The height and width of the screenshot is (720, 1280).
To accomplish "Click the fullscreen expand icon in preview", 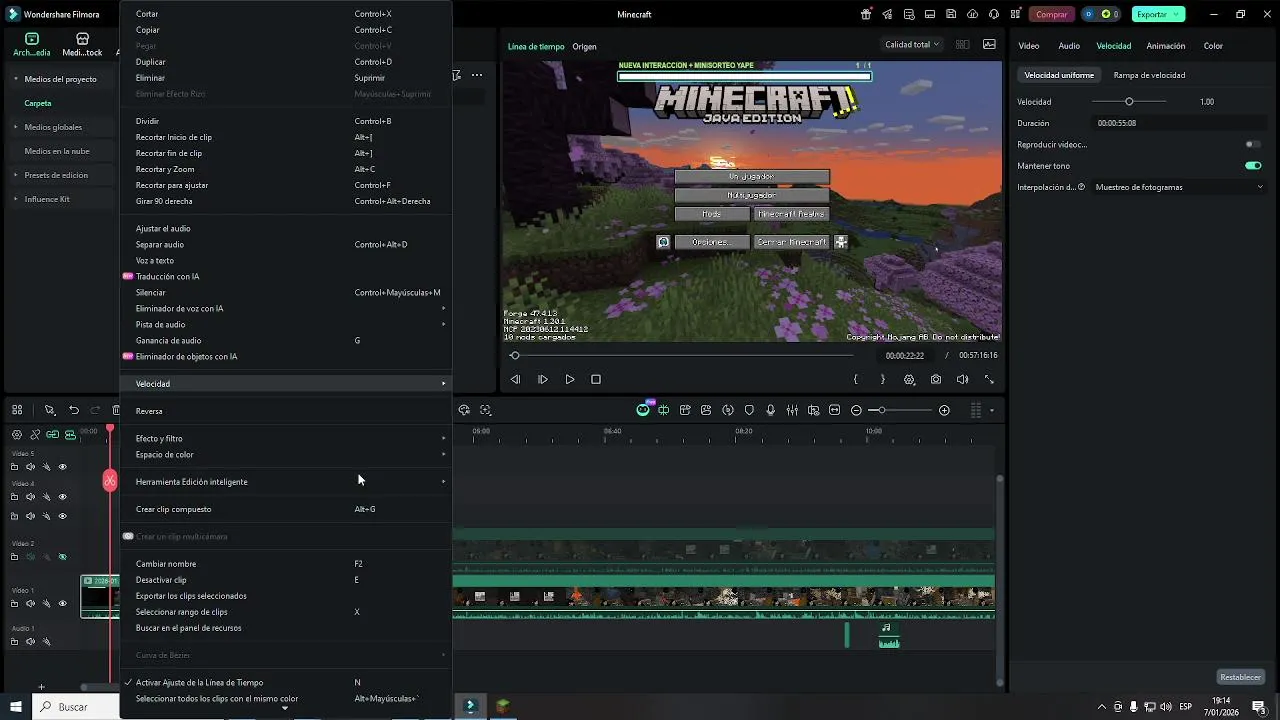I will pos(989,380).
